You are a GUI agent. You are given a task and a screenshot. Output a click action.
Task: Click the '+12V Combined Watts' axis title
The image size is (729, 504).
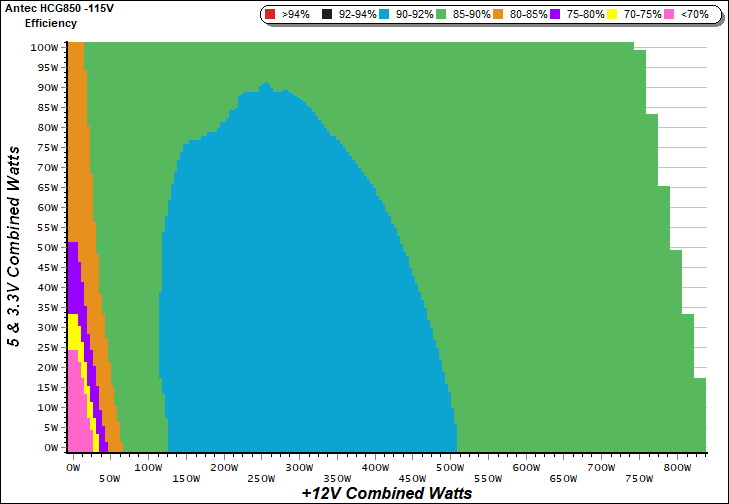tap(386, 493)
